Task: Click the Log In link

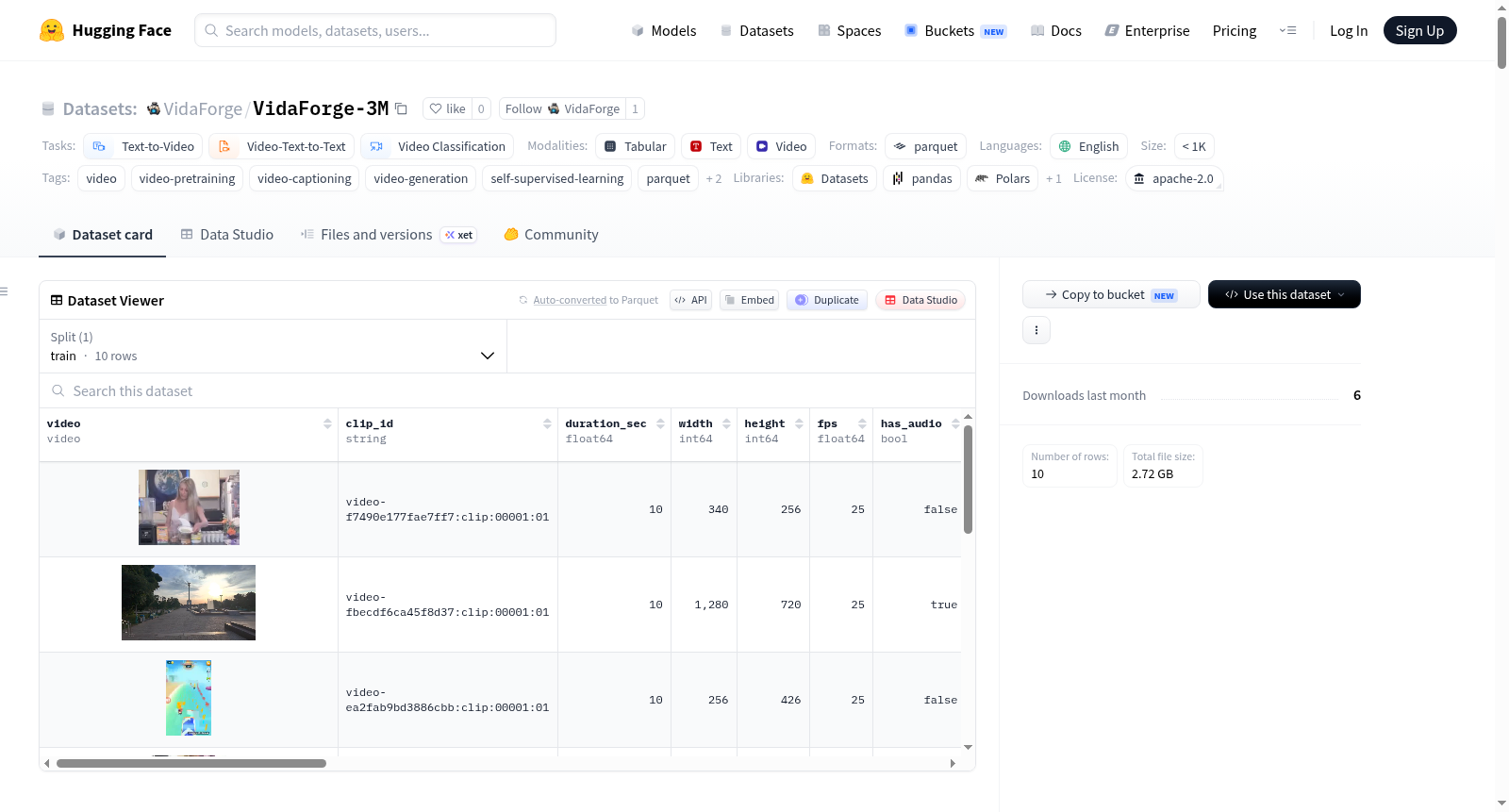Action: click(x=1349, y=30)
